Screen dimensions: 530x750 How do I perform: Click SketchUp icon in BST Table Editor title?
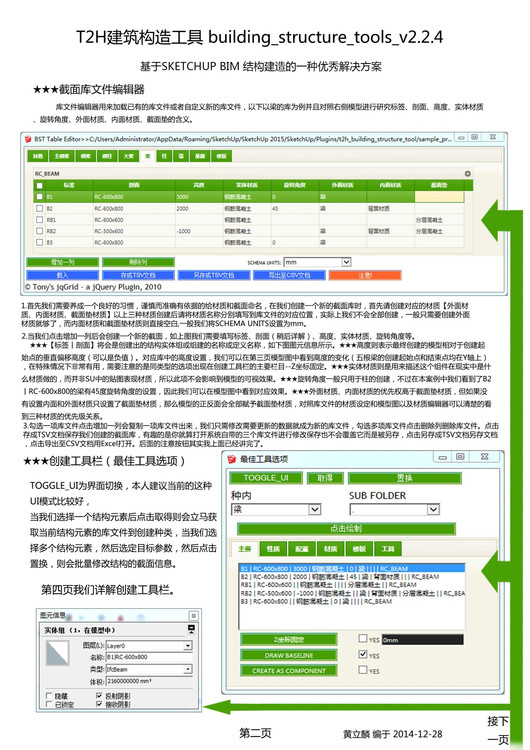(x=28, y=139)
